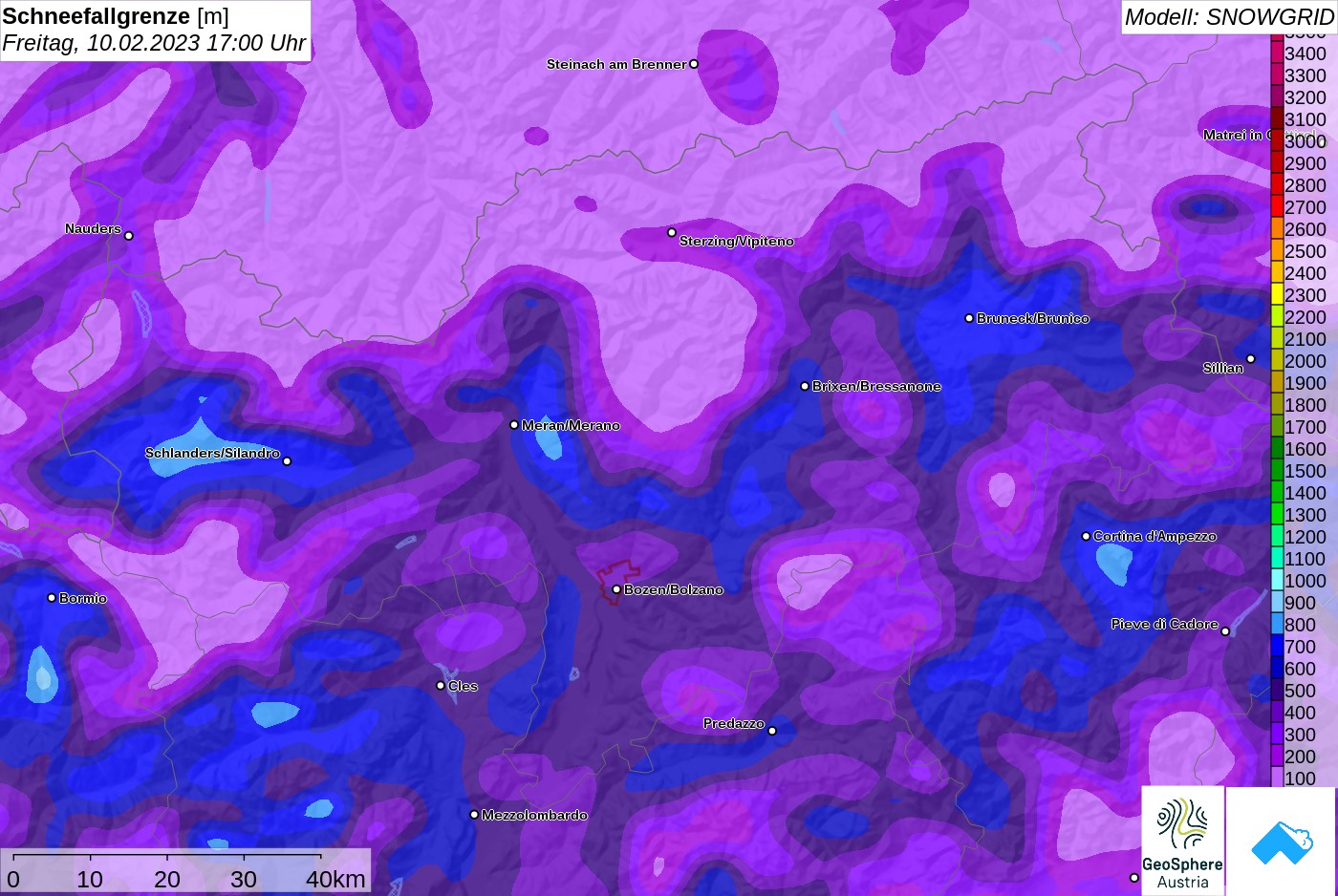Click the legend value "3400"
Image resolution: width=1338 pixels, height=896 pixels.
1306,53
